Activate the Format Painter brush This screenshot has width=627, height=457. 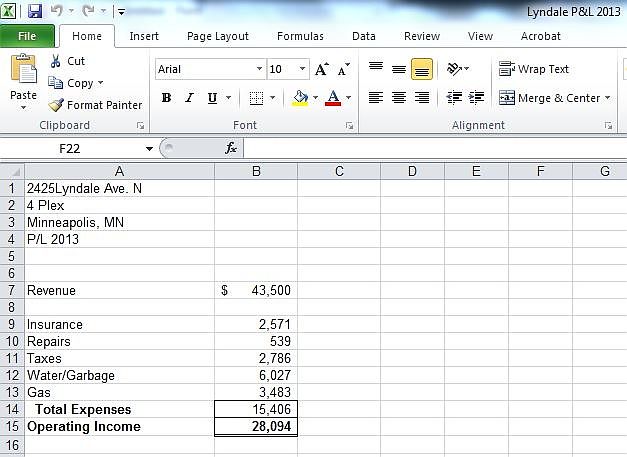click(x=56, y=105)
